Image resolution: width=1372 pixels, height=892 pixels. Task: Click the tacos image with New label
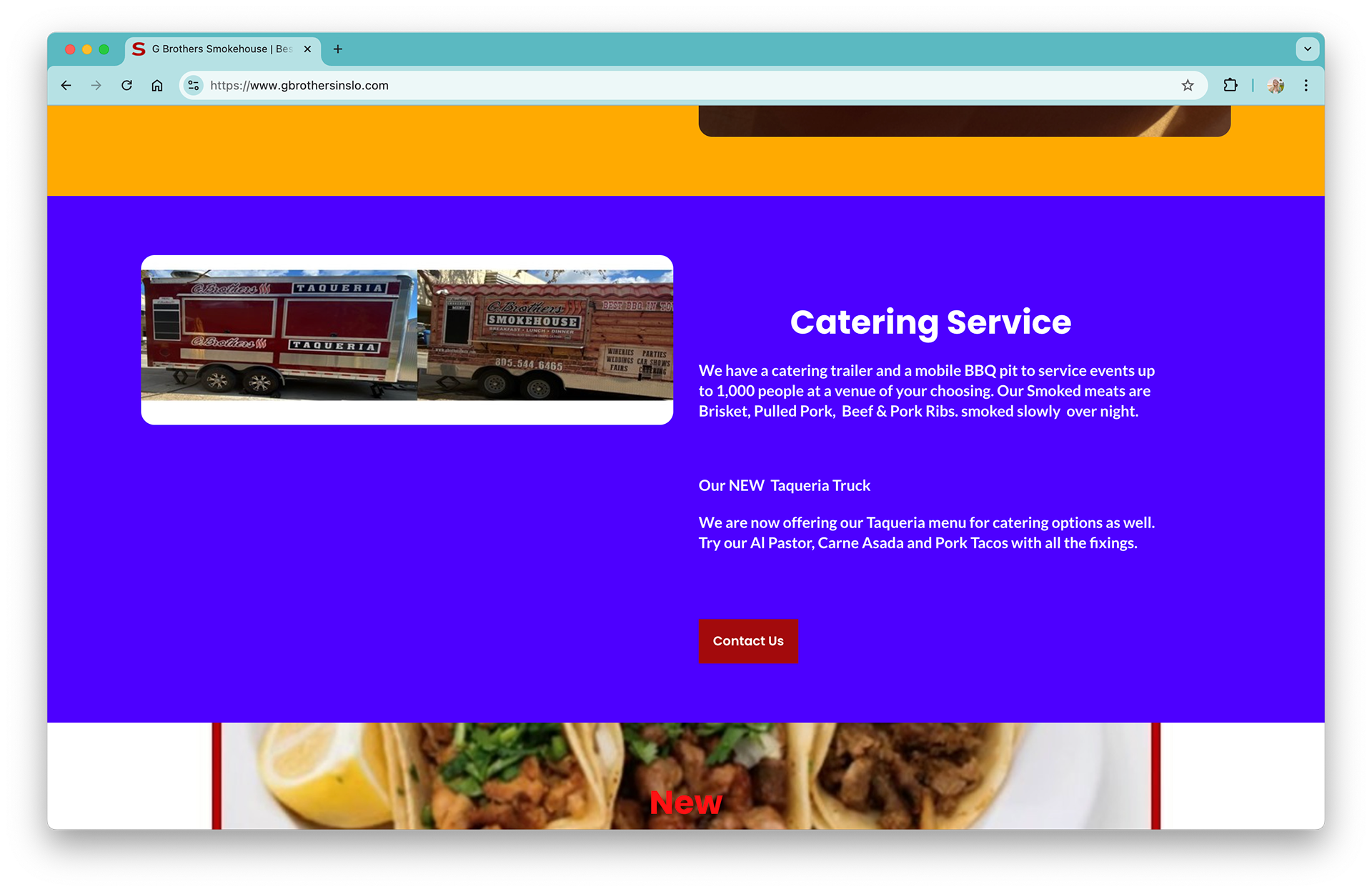[686, 776]
